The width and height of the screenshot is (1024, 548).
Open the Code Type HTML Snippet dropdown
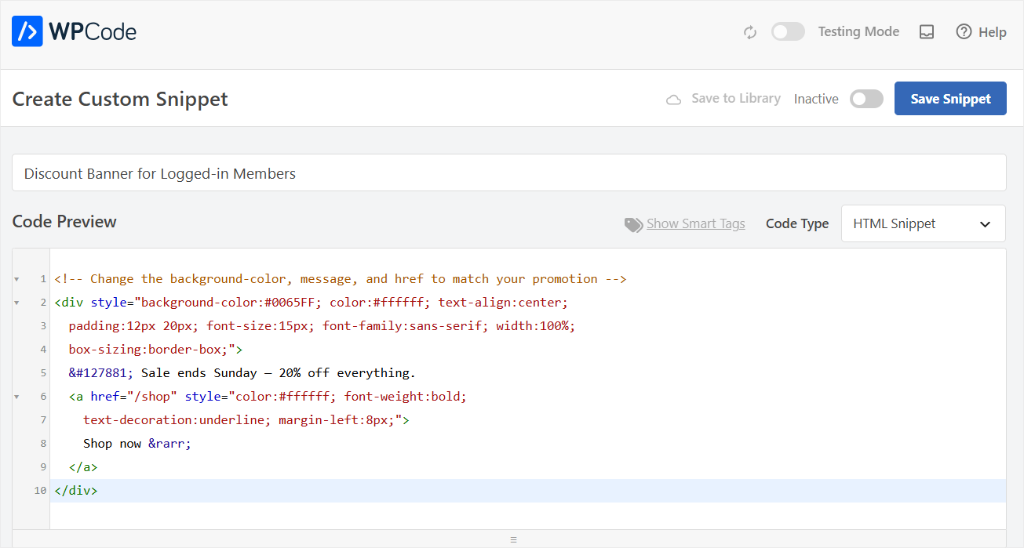click(x=923, y=223)
